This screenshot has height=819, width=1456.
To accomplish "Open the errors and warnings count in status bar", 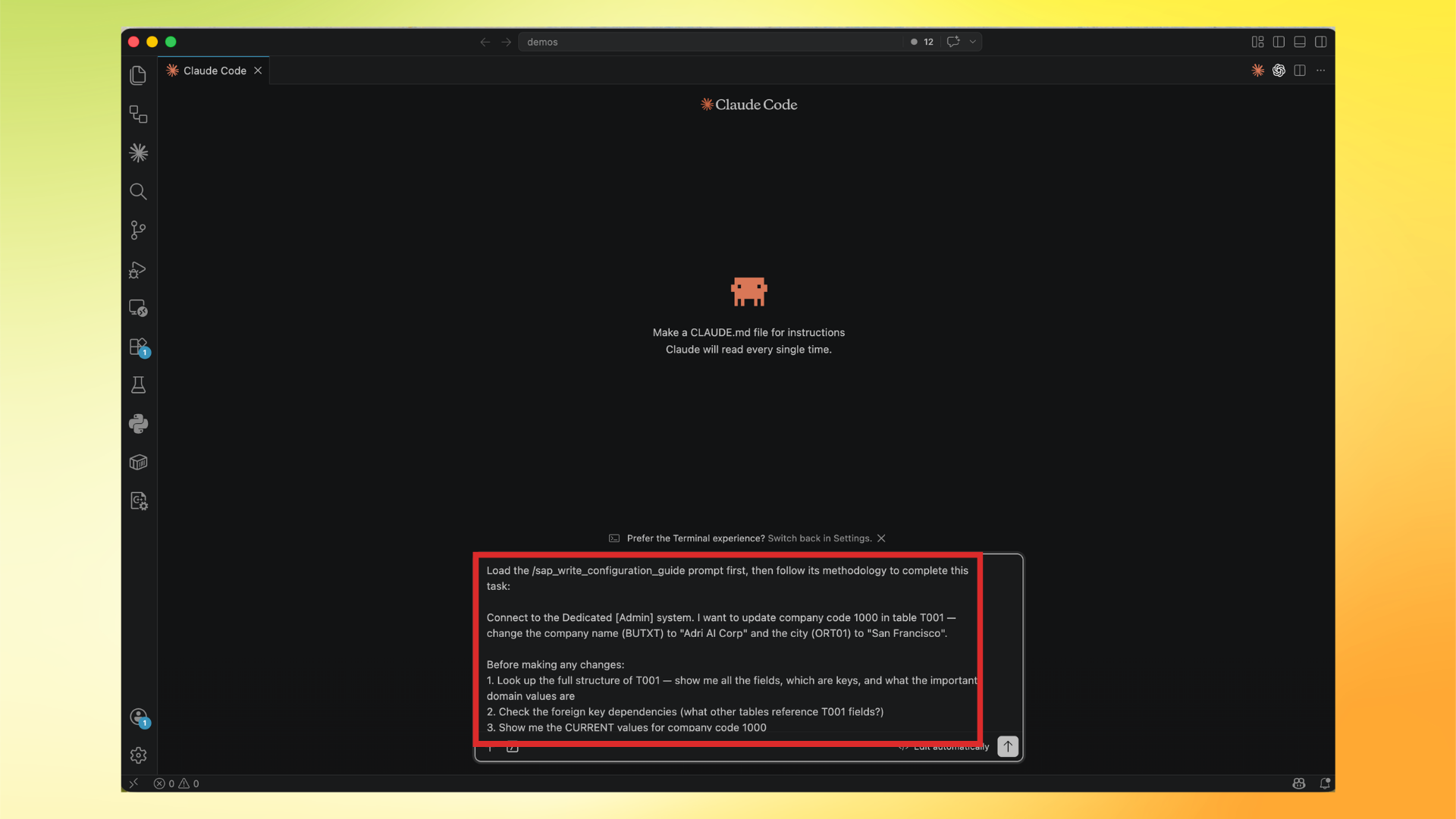I will [x=176, y=783].
